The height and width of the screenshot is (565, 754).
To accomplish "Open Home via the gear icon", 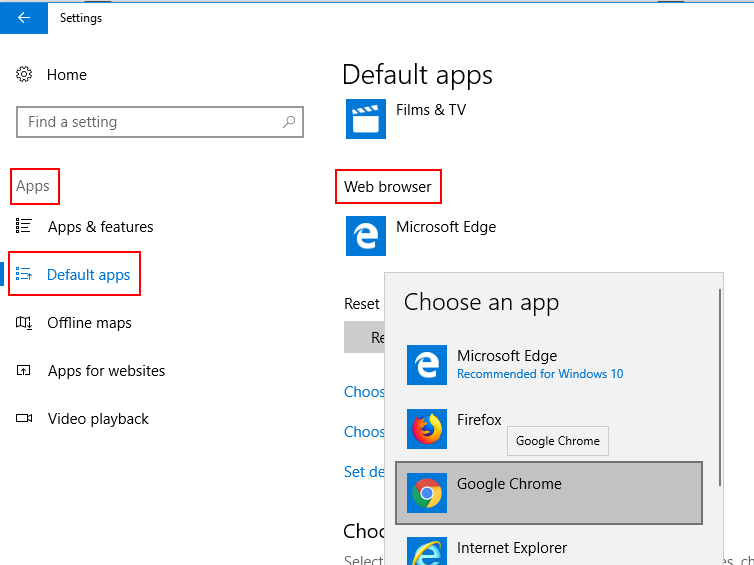I will point(24,75).
